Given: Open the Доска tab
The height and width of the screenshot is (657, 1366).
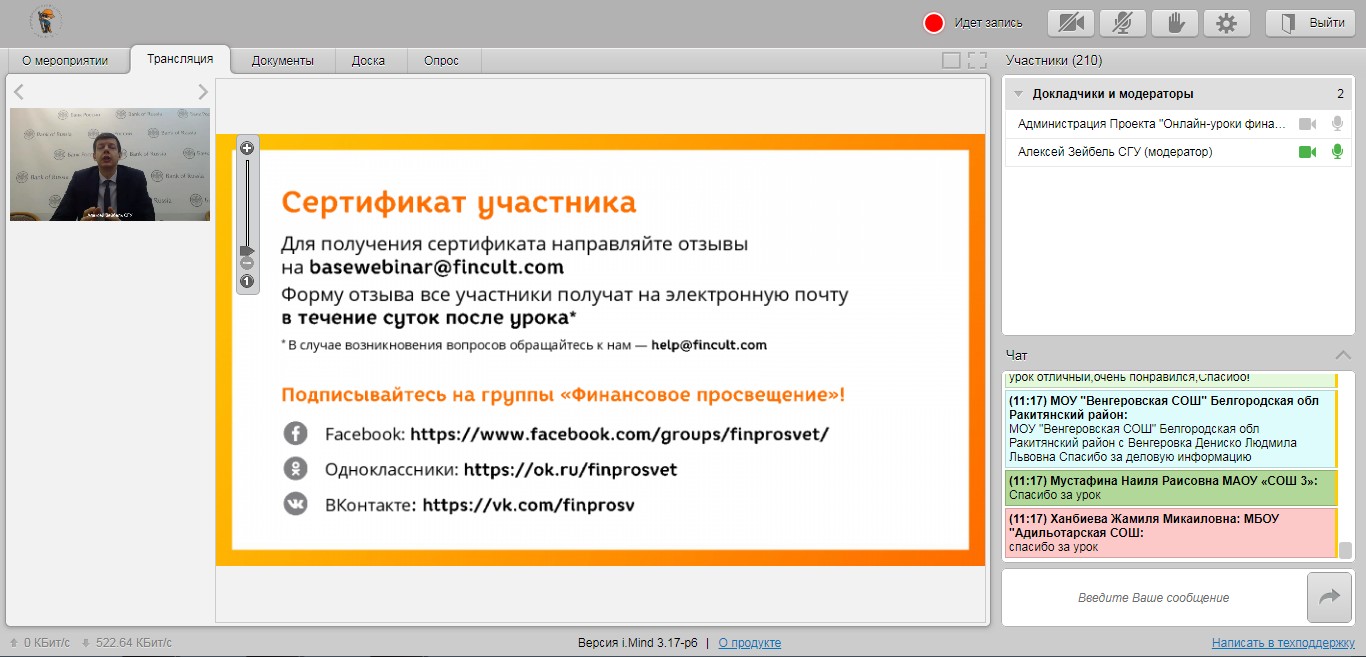Looking at the screenshot, I should tap(369, 61).
